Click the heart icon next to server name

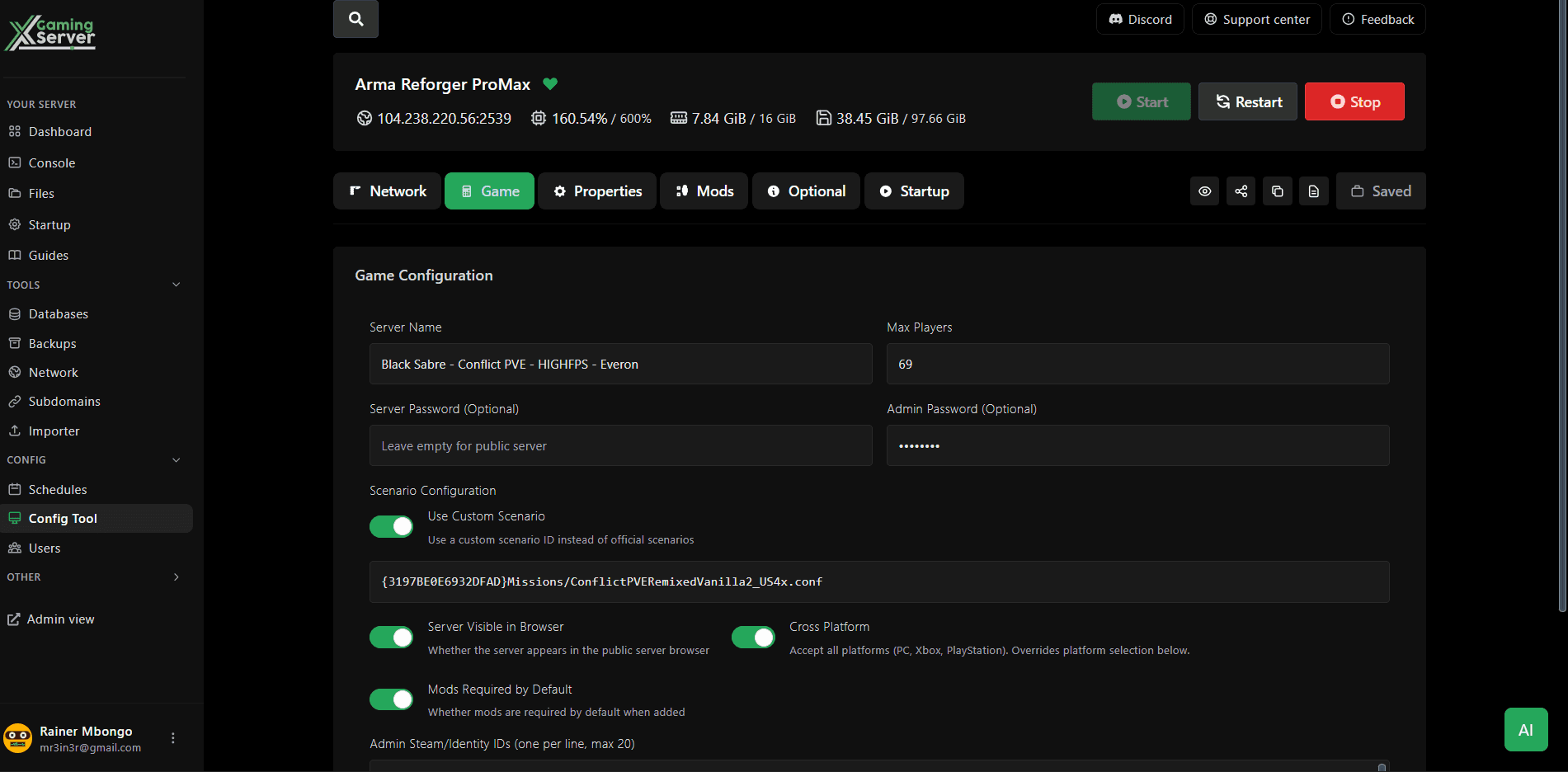coord(550,83)
